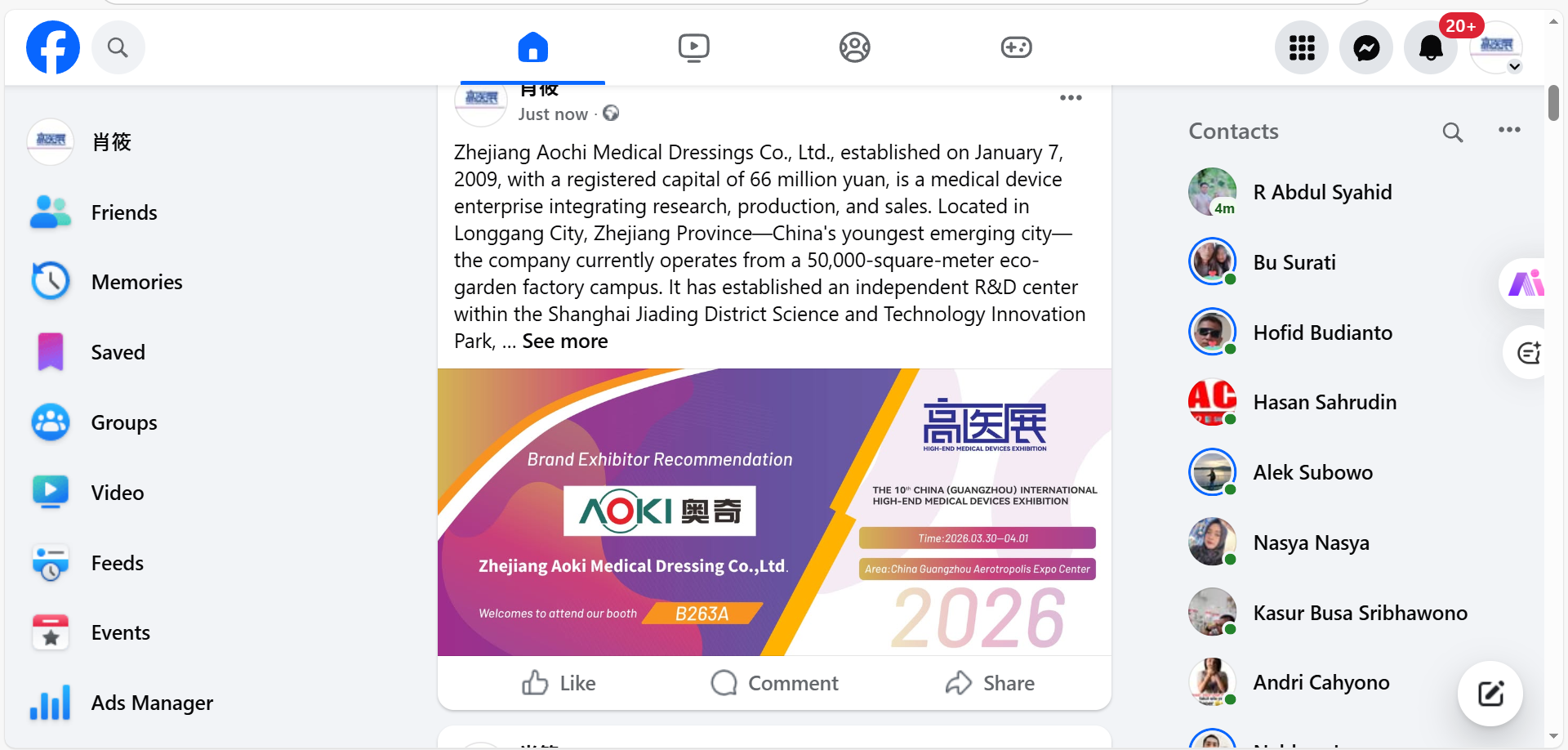Open the profile account dropdown arrow
Image resolution: width=1568 pixels, height=750 pixels.
pos(1515,67)
